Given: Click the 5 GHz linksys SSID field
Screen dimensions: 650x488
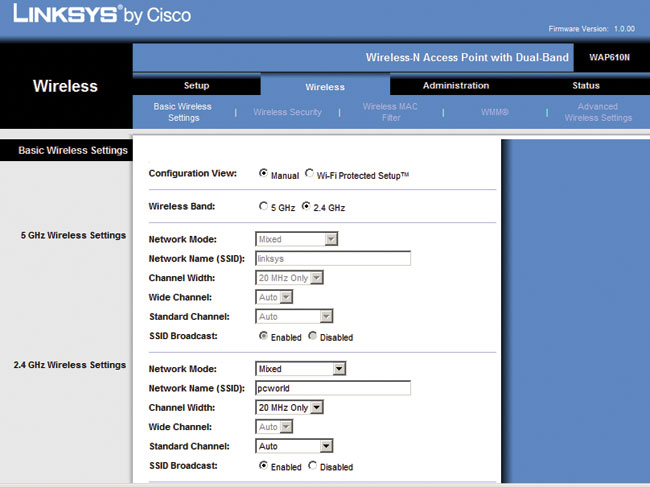Looking at the screenshot, I should coord(333,258).
